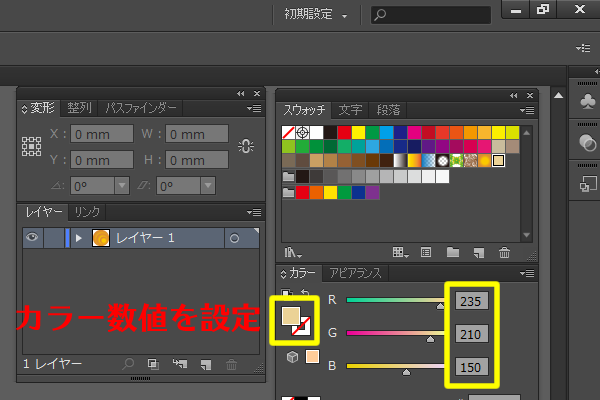
Task: Expand レイヤー 1 with disclosure triangle
Action: (78, 238)
